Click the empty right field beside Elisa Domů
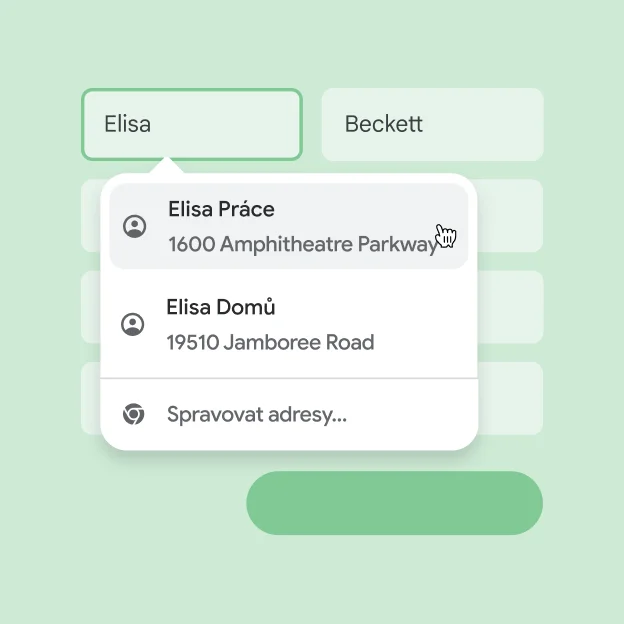624x624 pixels. [512, 306]
